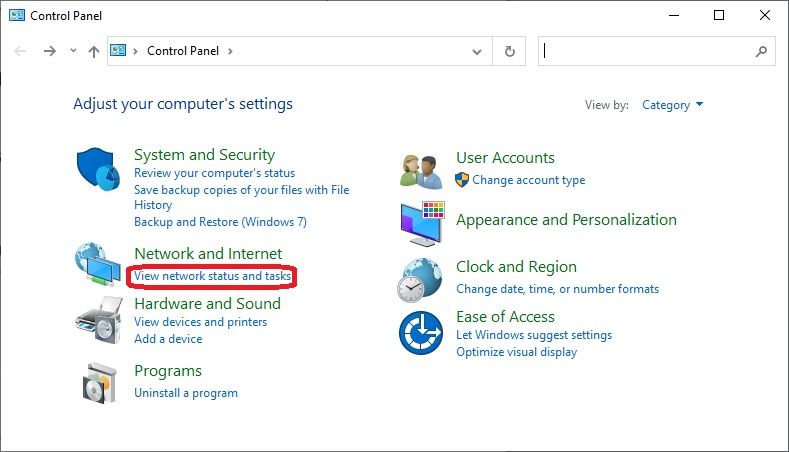Image resolution: width=789 pixels, height=452 pixels.
Task: Open Programs category heading
Action: (x=168, y=371)
